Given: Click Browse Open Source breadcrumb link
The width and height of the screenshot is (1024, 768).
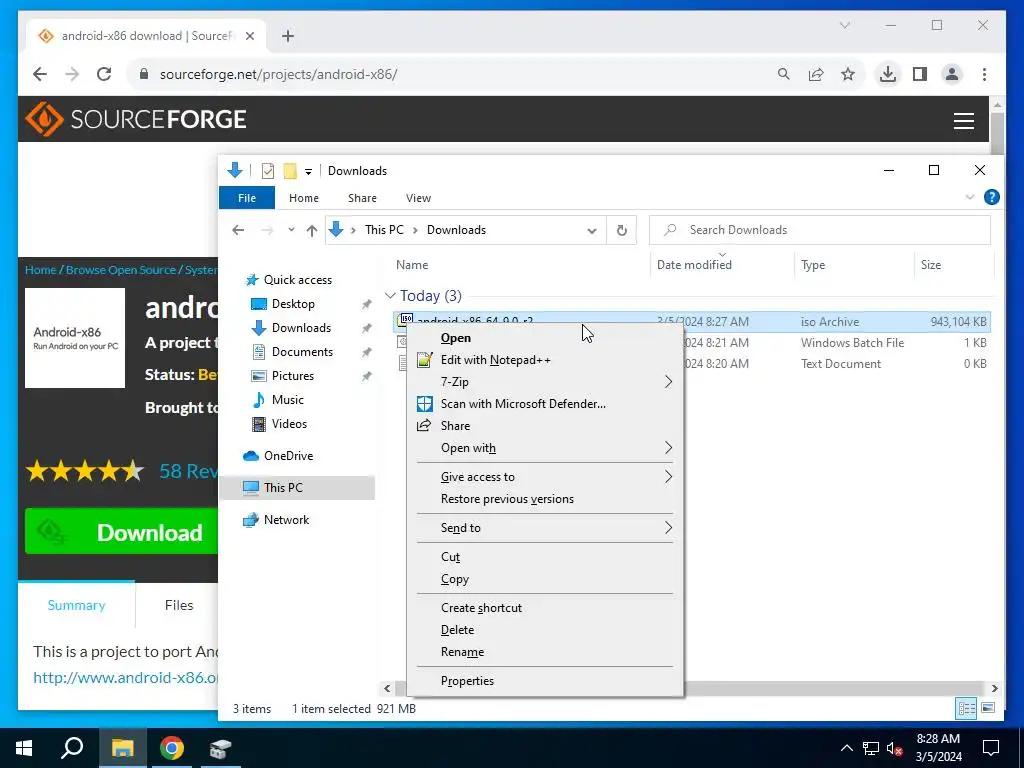Looking at the screenshot, I should (121, 270).
